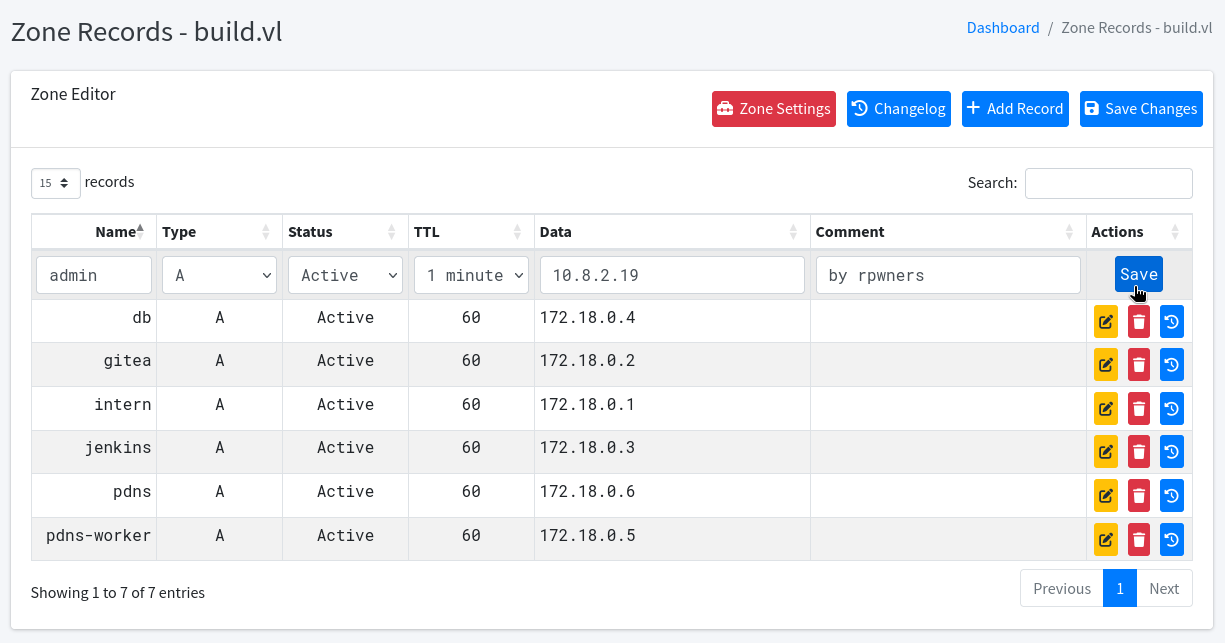Go to Next page
The width and height of the screenshot is (1225, 643).
pyautogui.click(x=1164, y=588)
